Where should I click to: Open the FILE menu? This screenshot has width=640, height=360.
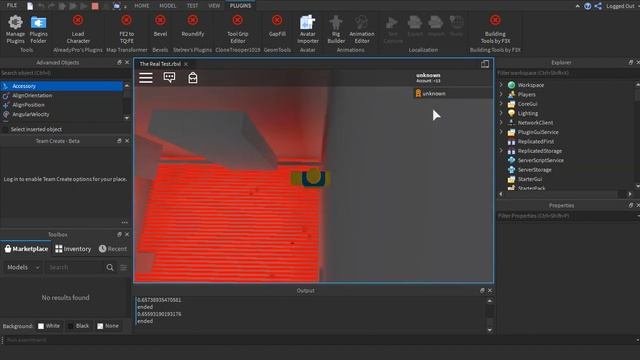coord(12,6)
